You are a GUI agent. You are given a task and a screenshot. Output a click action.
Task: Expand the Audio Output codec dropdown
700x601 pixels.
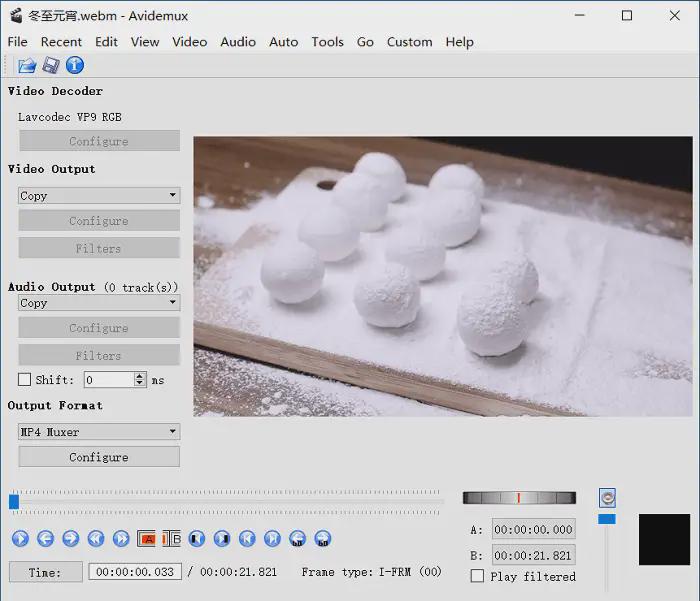[x=99, y=303]
